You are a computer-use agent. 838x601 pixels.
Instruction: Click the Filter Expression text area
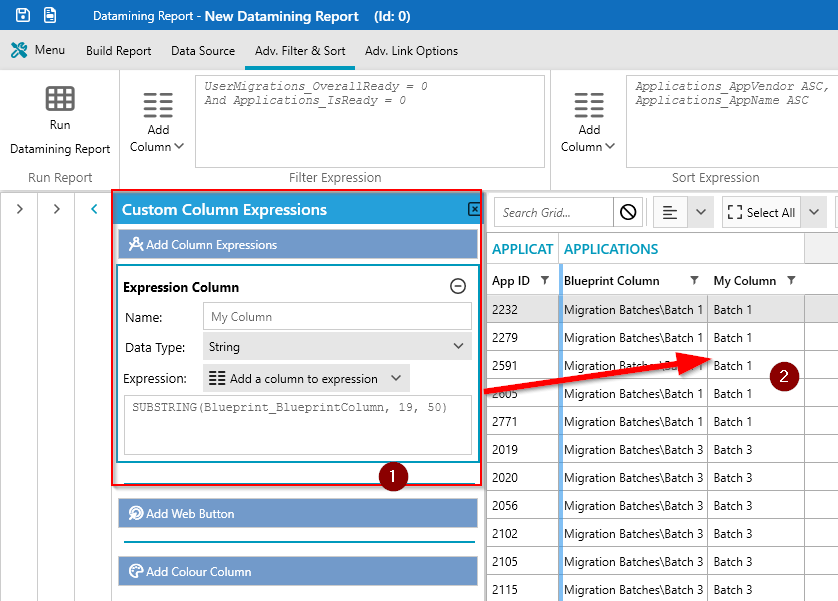coord(370,121)
